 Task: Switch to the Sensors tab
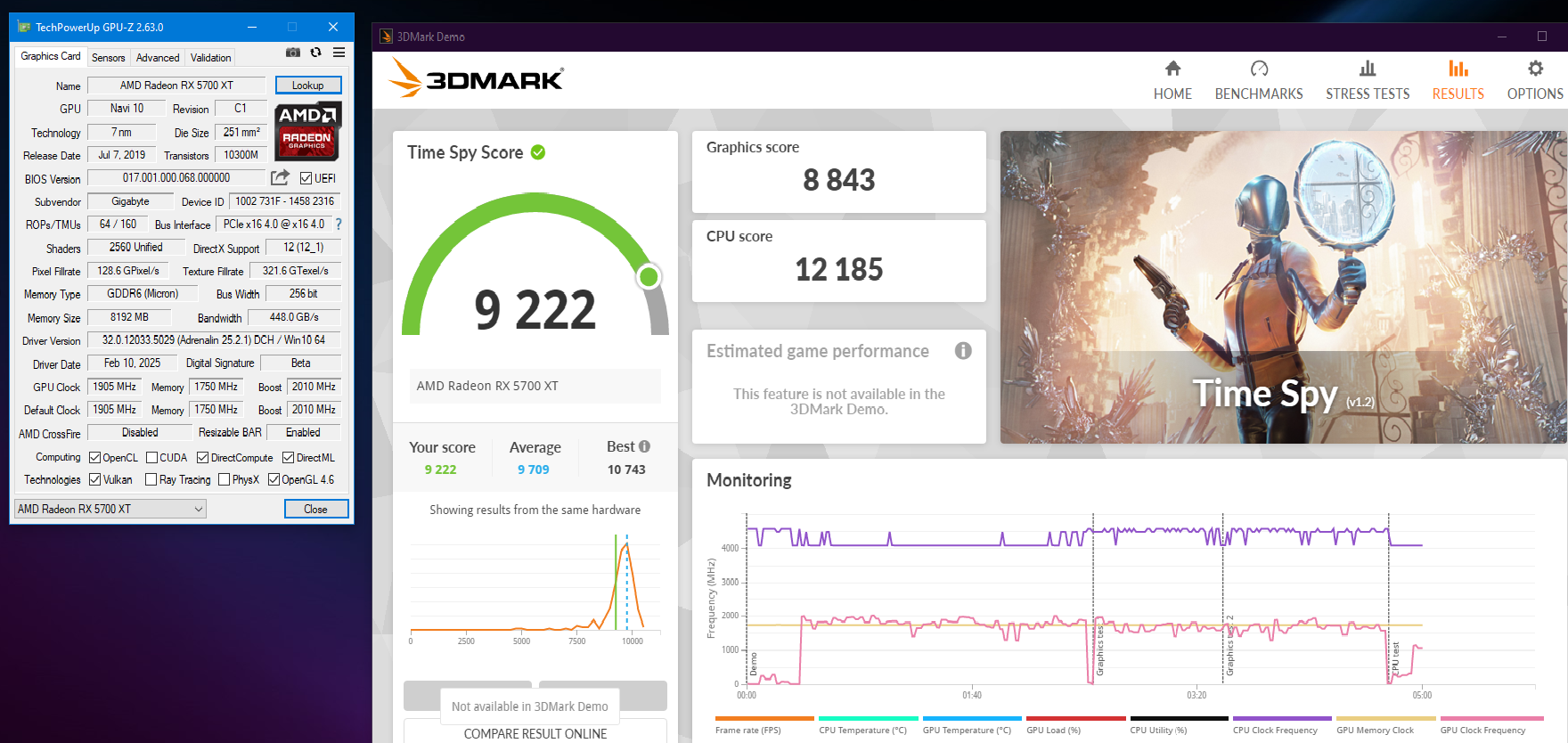pos(109,58)
